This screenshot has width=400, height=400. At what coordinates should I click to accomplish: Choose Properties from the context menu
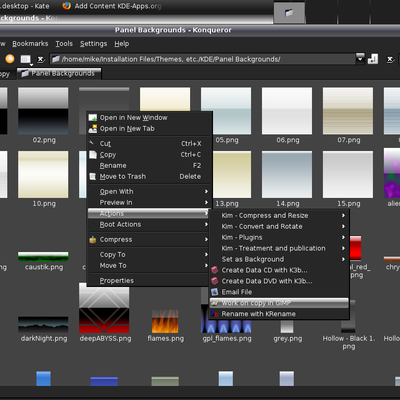pos(150,281)
